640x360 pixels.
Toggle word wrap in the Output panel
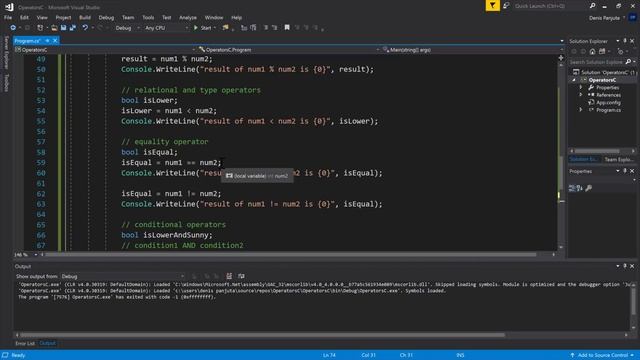tap(241, 276)
